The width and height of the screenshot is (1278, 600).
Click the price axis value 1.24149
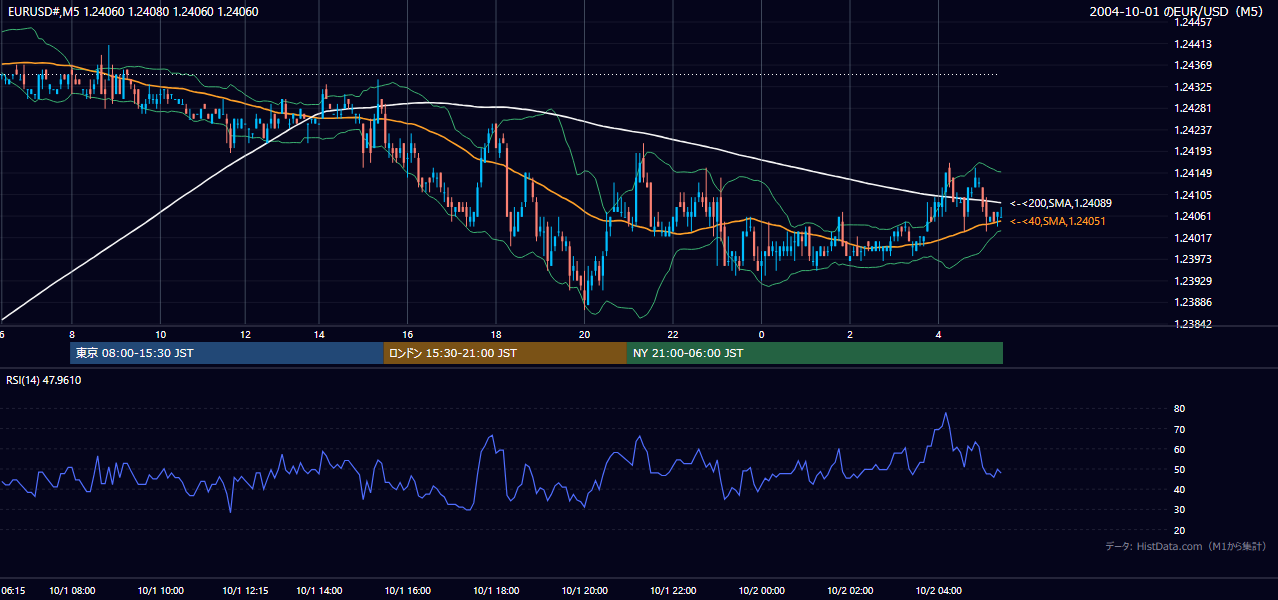1195,173
